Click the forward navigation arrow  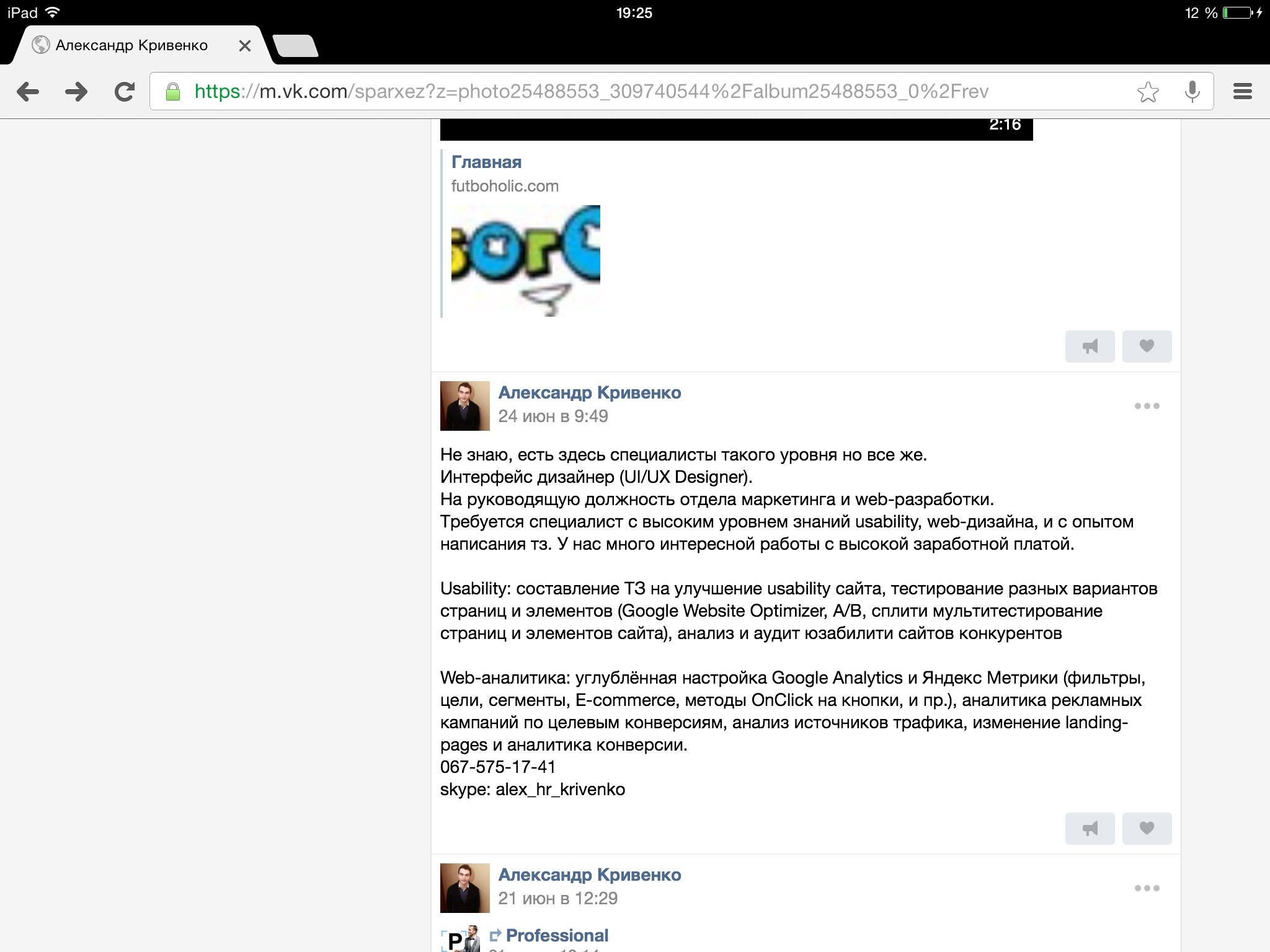tap(76, 92)
